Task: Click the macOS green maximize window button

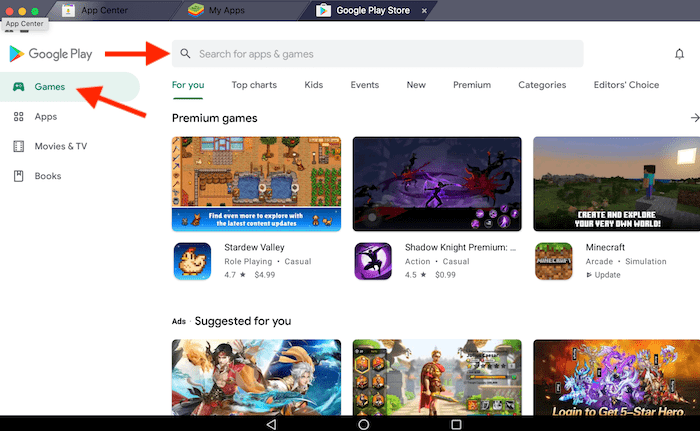Action: 35,11
